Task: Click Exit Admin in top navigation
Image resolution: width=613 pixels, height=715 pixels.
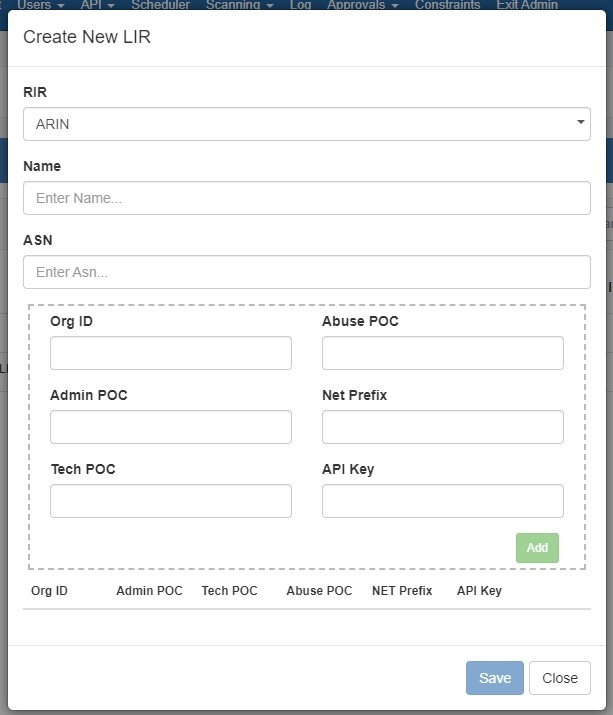Action: click(x=527, y=5)
